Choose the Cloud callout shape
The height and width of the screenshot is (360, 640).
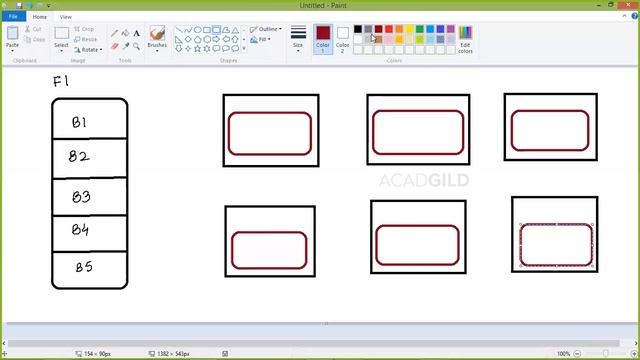pos(235,49)
